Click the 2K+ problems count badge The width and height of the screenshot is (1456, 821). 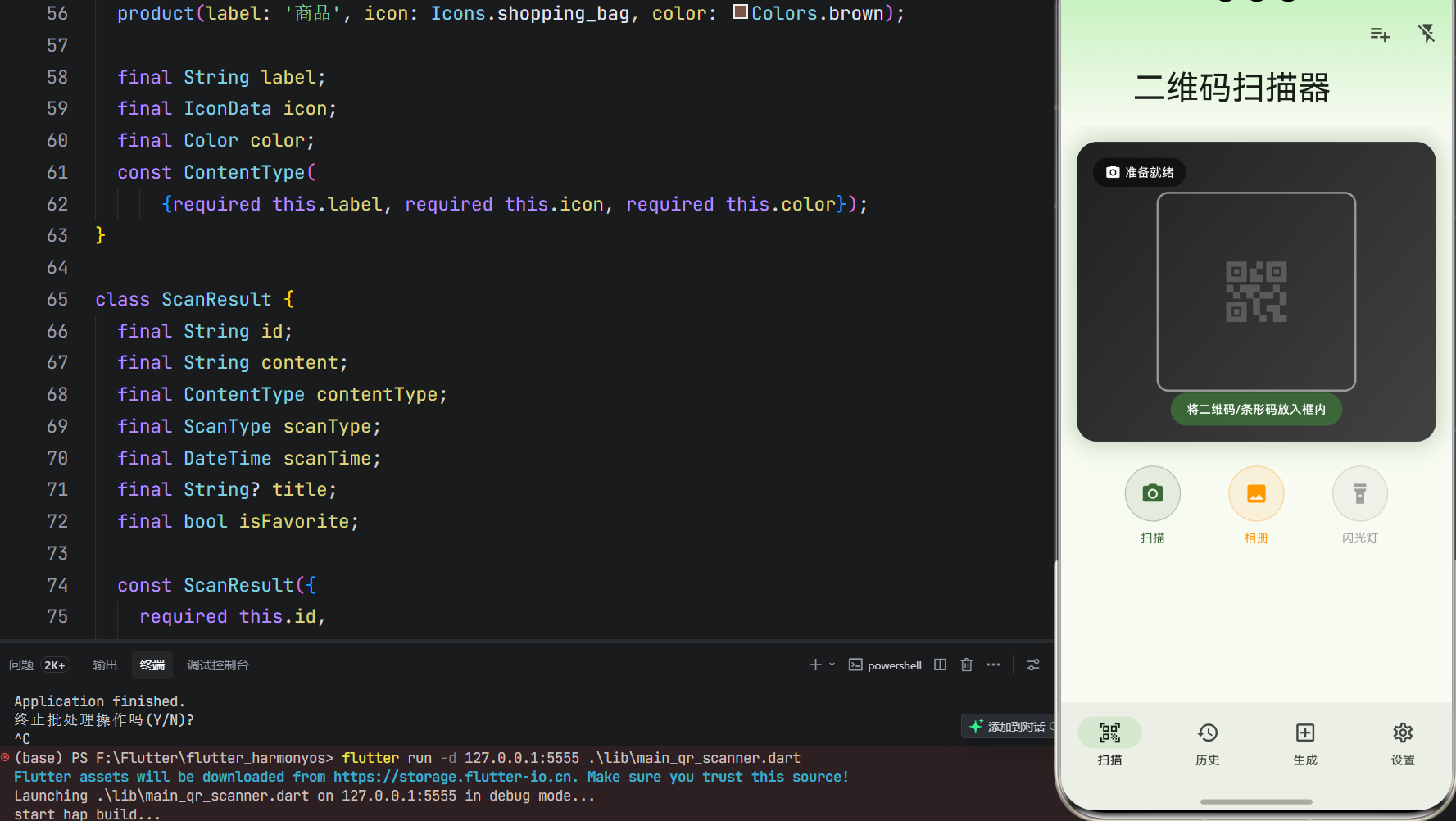(x=55, y=665)
